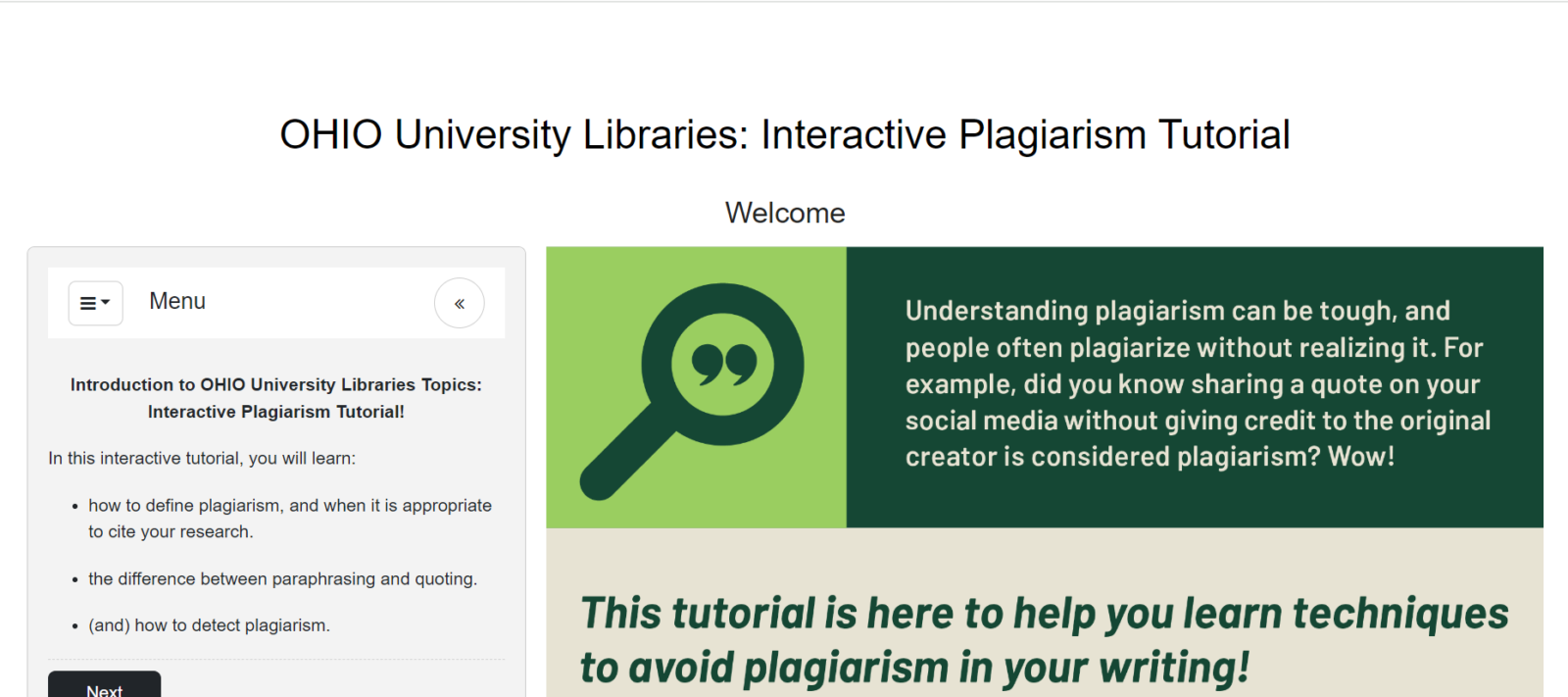Click the bullet 'the difference between paraphrasing and quoting.'
Image resolution: width=1568 pixels, height=697 pixels.
click(x=282, y=578)
